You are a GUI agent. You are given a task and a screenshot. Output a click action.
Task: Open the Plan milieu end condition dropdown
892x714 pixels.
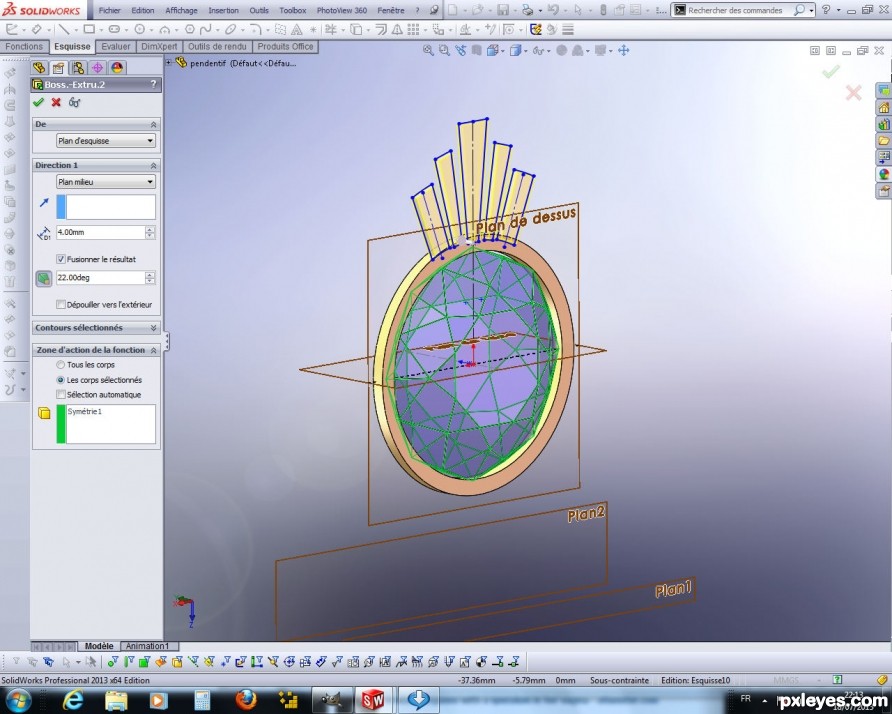106,181
